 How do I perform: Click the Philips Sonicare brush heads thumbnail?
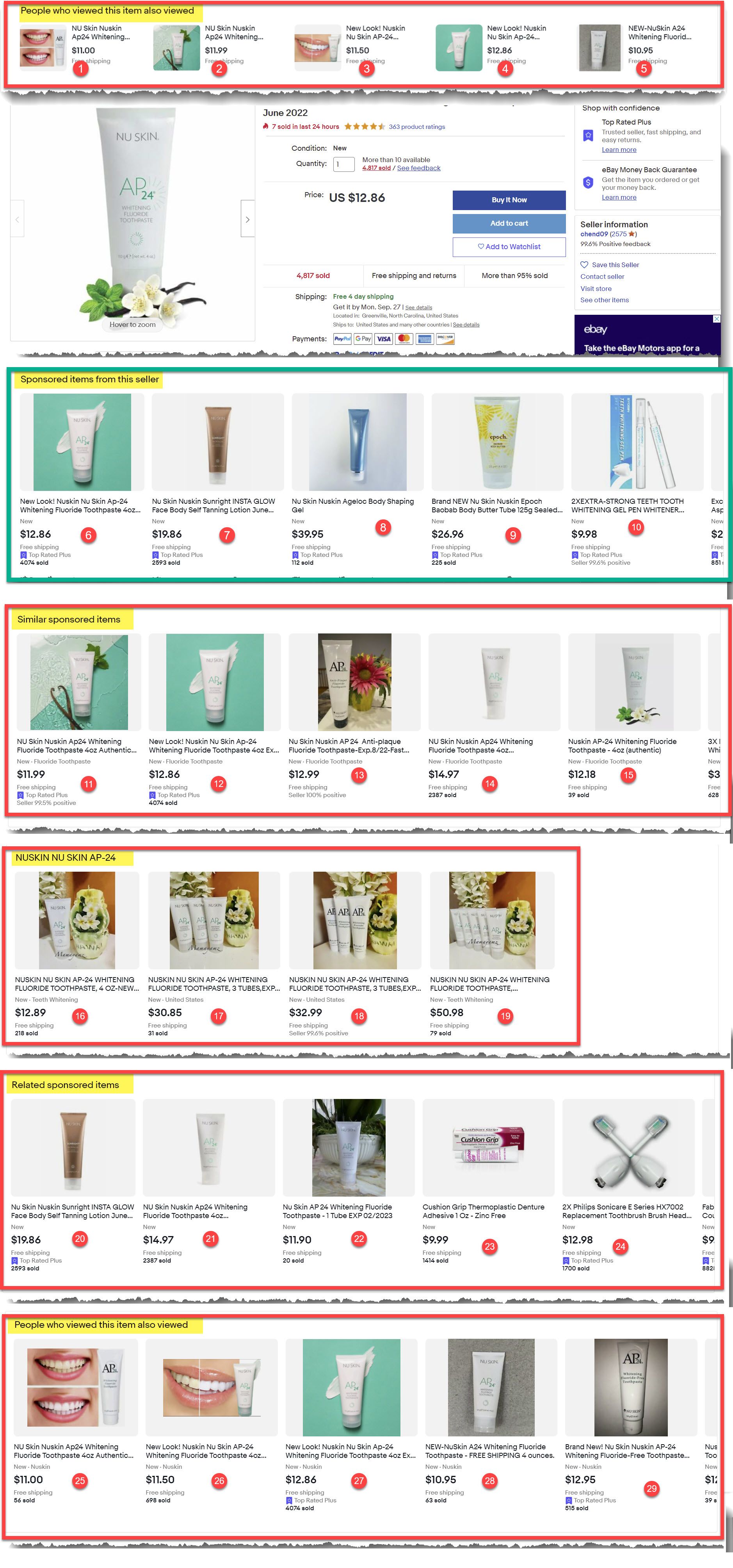coord(628,1147)
